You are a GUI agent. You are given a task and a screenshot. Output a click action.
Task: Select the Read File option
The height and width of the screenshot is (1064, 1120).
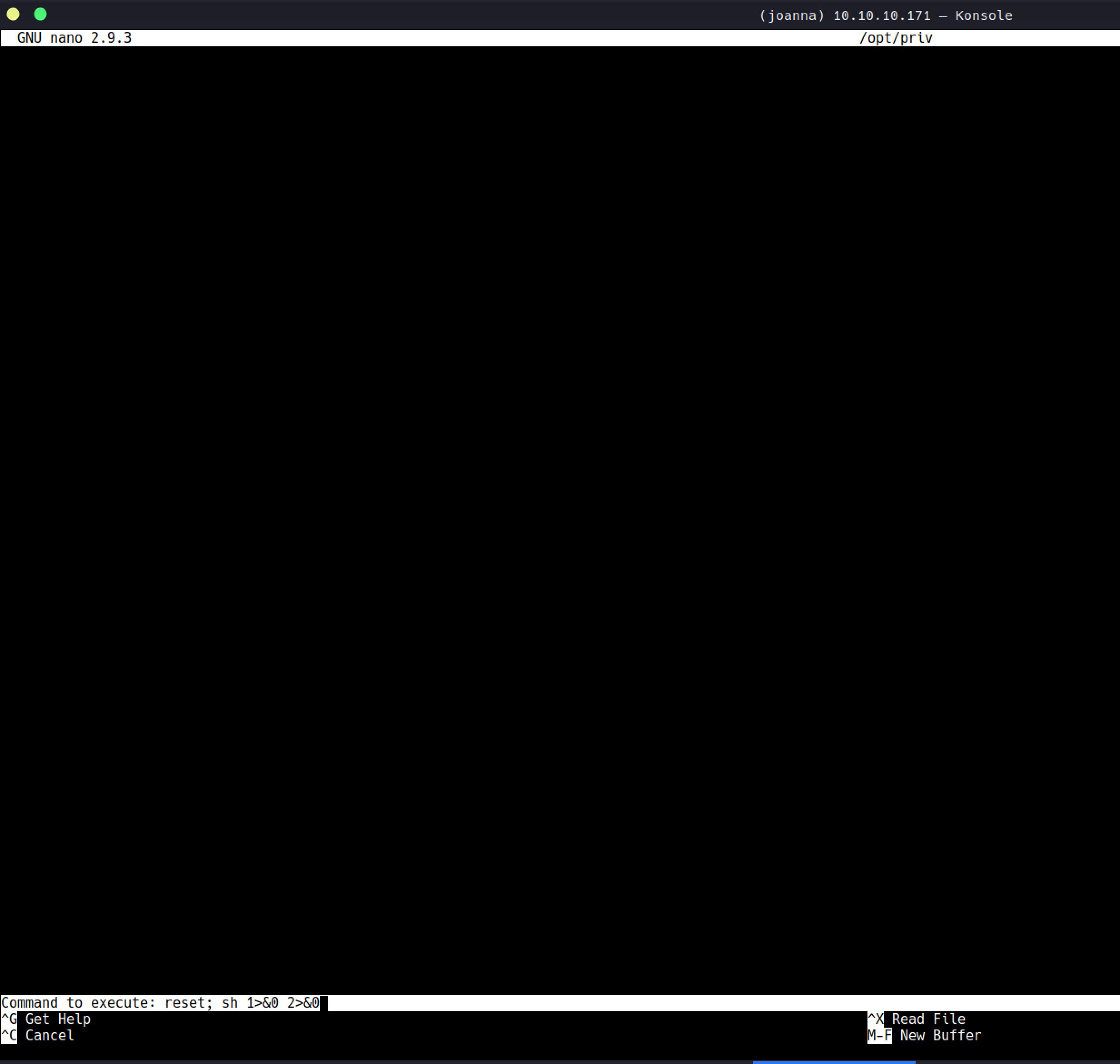click(928, 1019)
